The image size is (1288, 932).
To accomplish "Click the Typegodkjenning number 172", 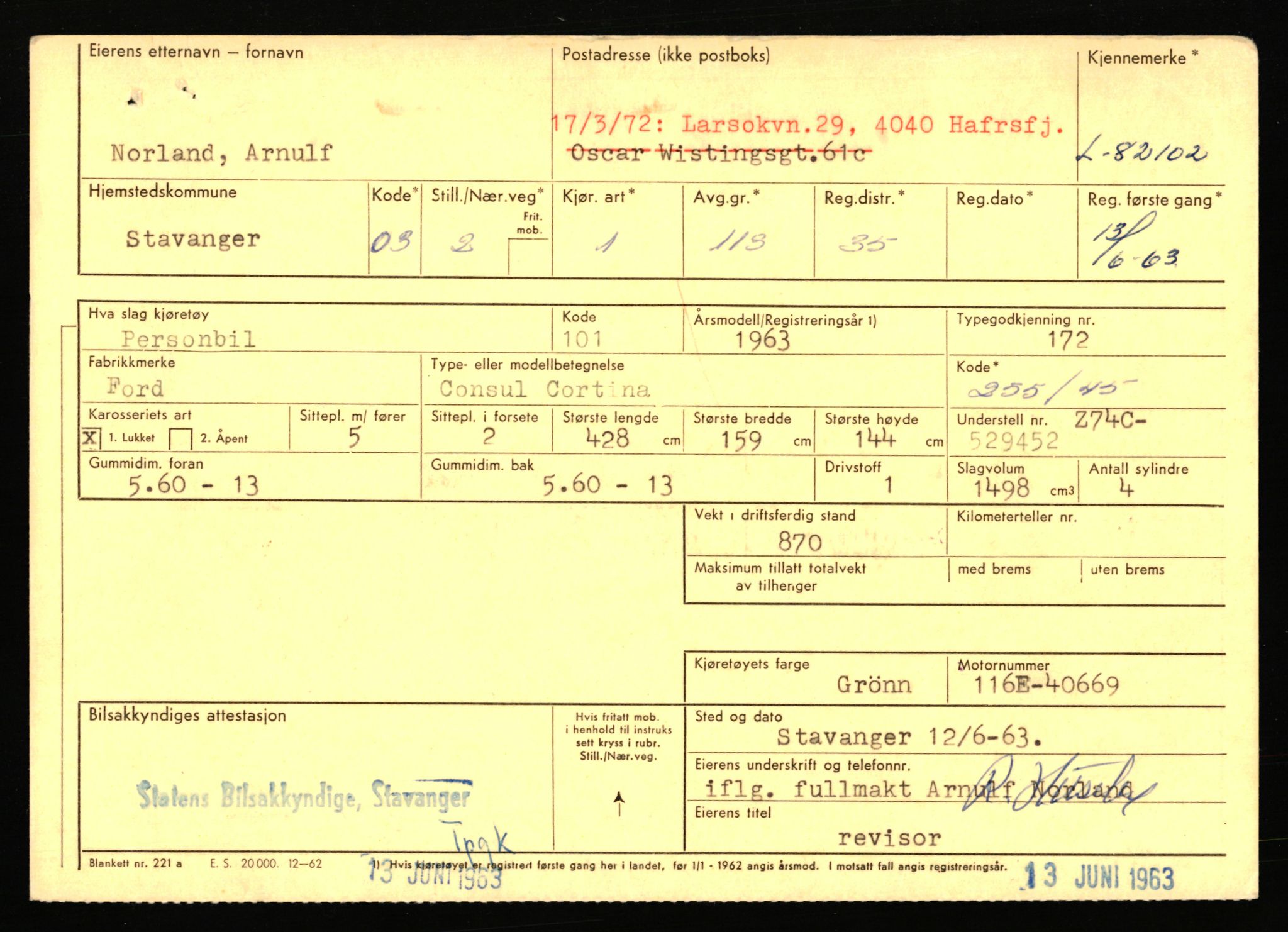I will click(1068, 340).
